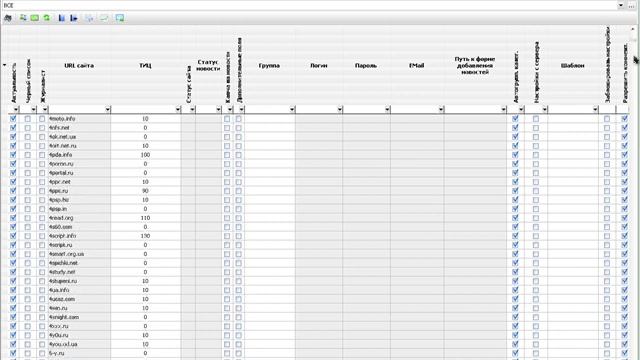Select the 4study.net URL cell
Screen dimensions: 640x360
(x=79, y=272)
